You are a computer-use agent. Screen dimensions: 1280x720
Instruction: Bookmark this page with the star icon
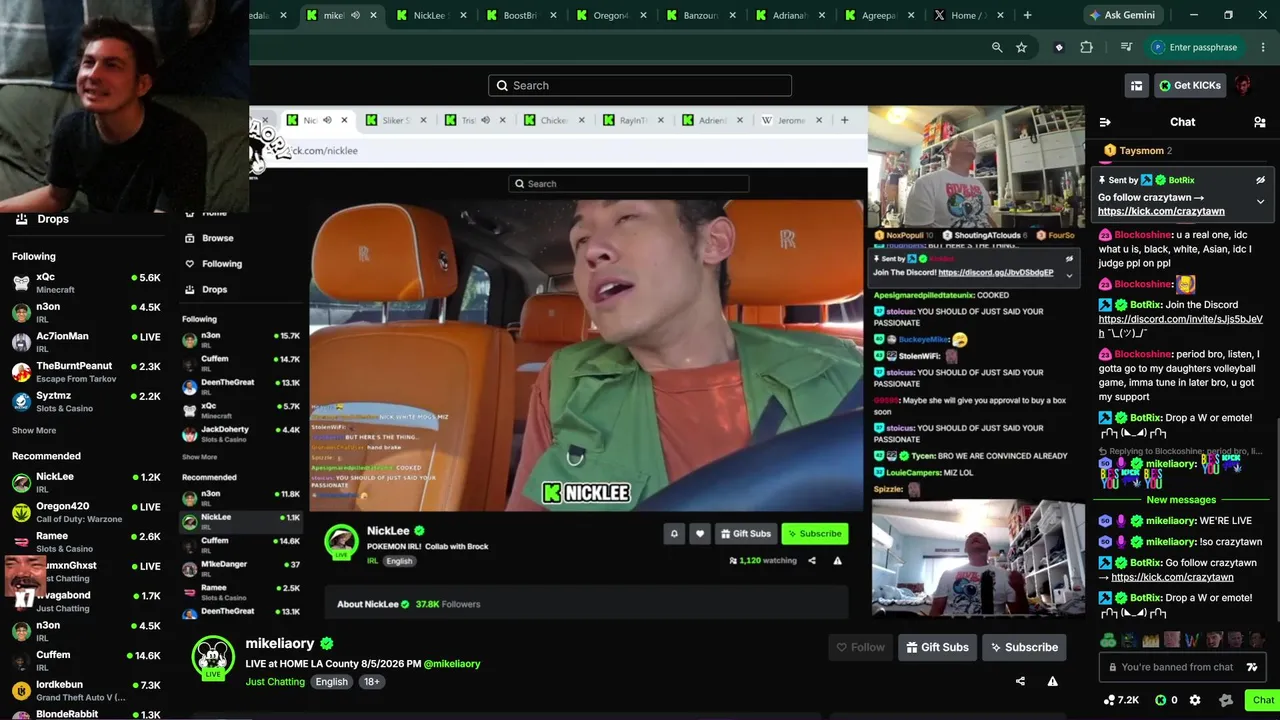(1021, 47)
